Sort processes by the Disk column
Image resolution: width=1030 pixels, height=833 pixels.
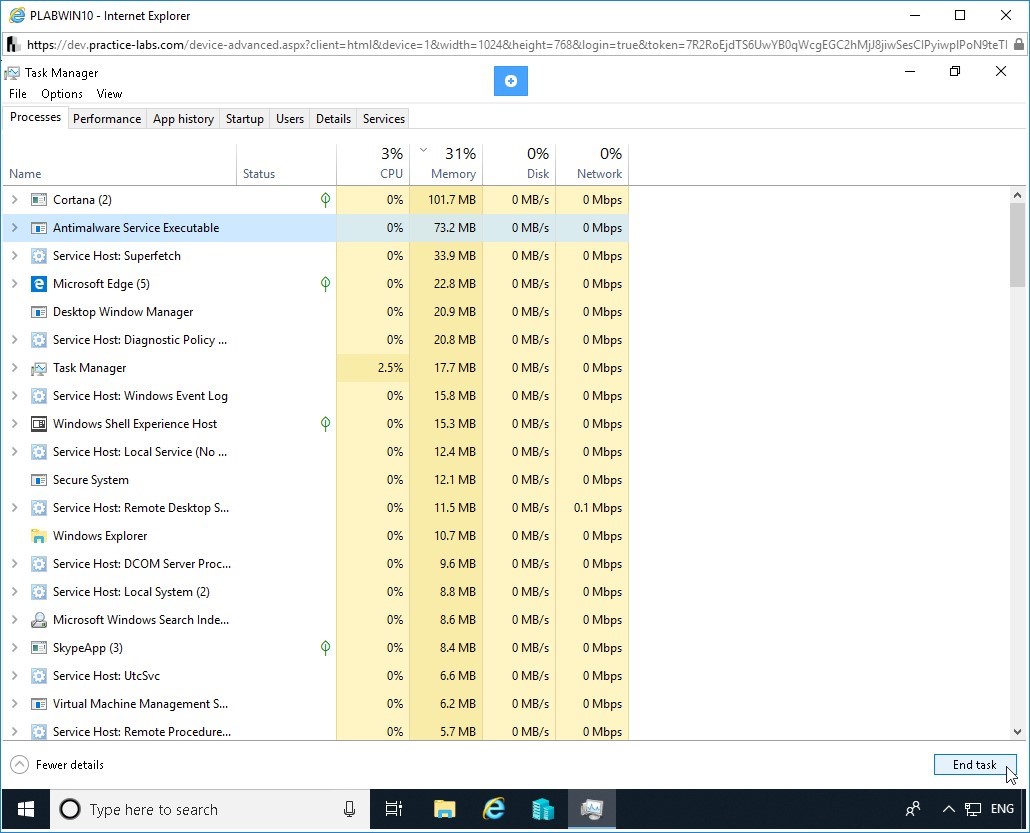(x=519, y=164)
